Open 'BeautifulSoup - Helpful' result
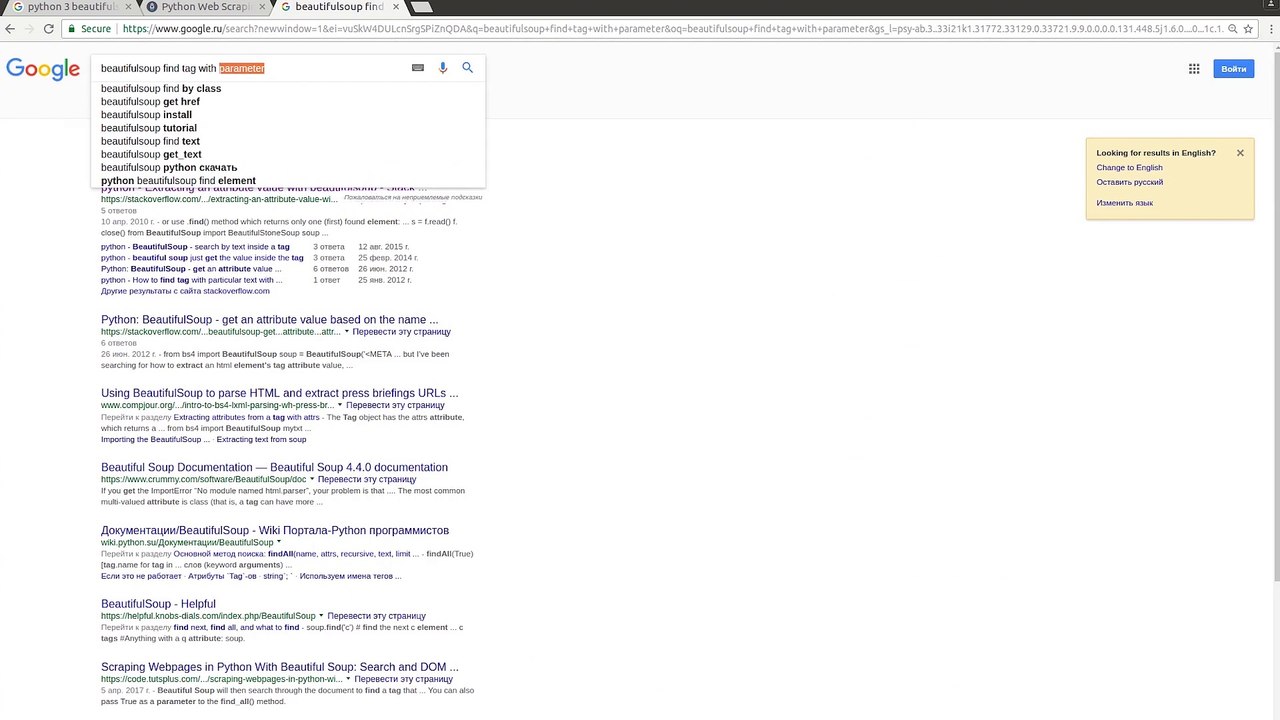1280x720 pixels. [x=158, y=605]
